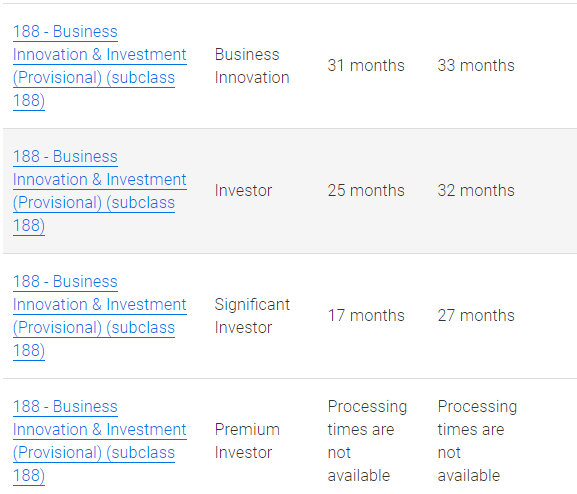Viewport: 577px width, 494px height.
Task: Open the subclass 188 link in the Business Innovation row
Action: pyautogui.click(x=100, y=66)
